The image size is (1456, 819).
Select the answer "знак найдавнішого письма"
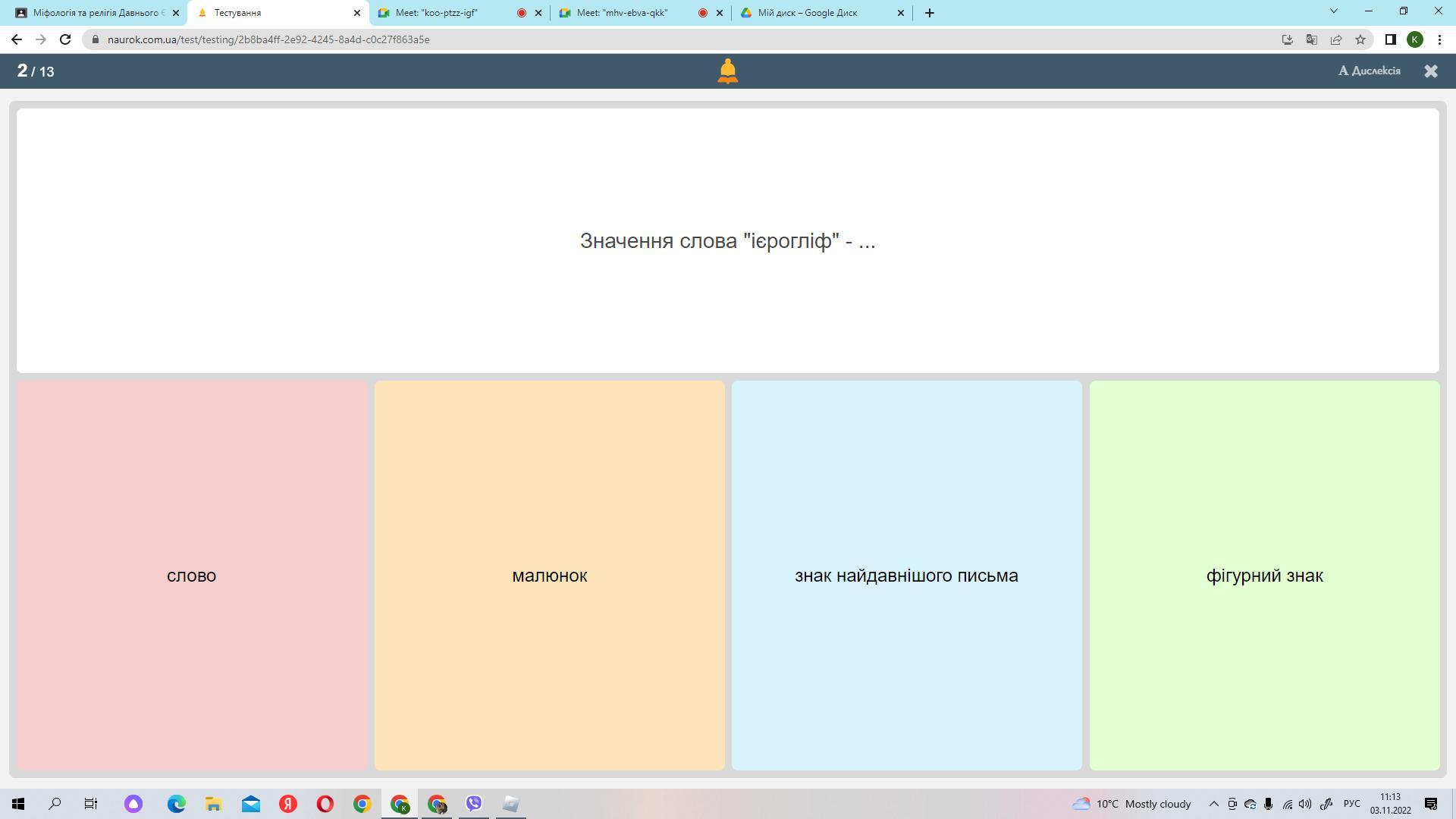tap(906, 576)
